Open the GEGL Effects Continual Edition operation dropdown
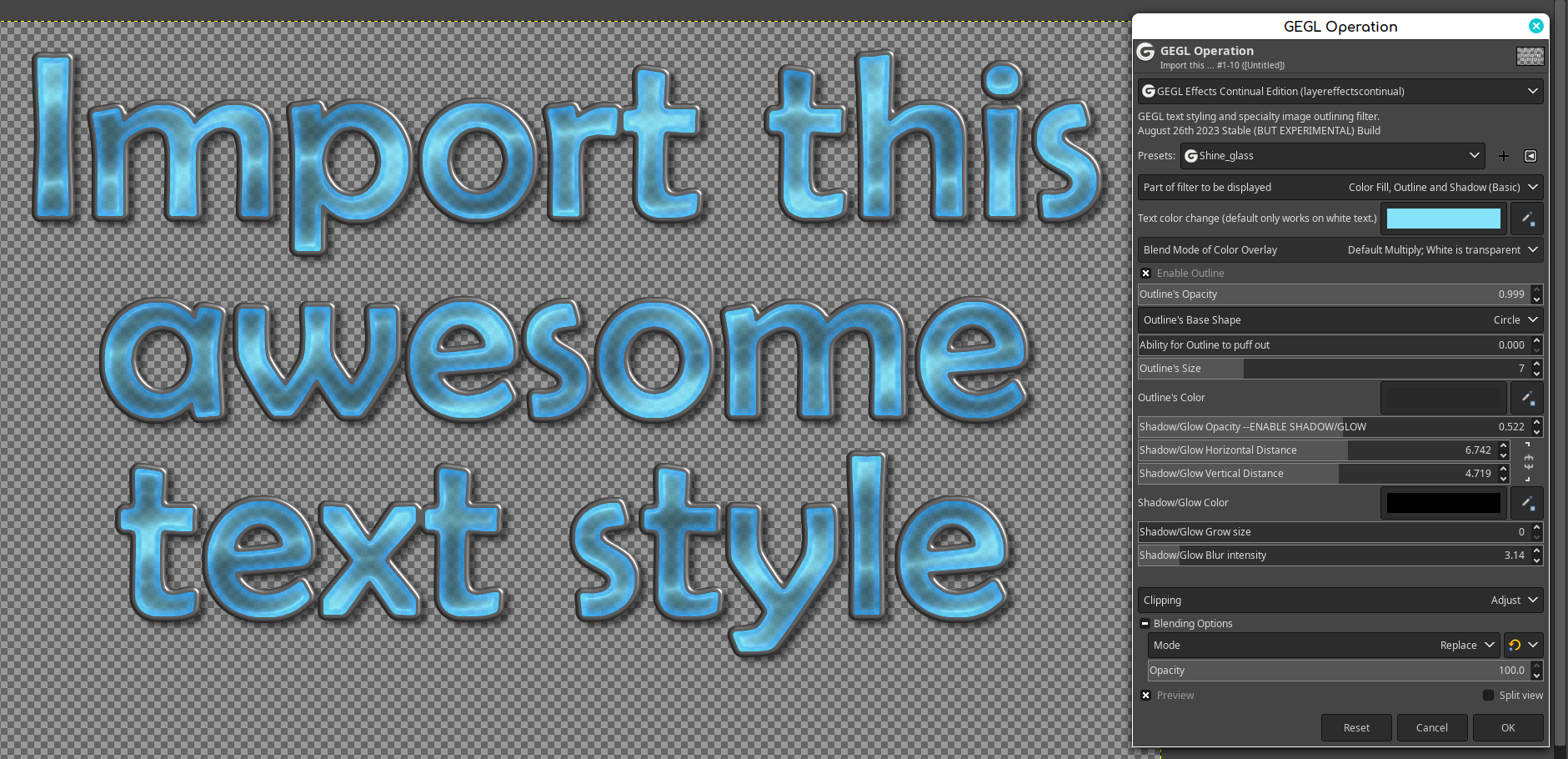This screenshot has width=1568, height=759. [x=1340, y=91]
